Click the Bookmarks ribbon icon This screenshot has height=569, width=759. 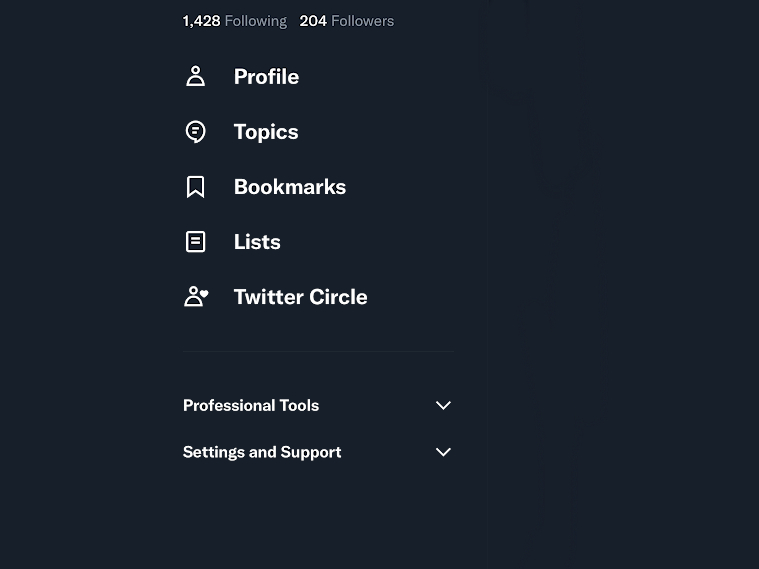tap(196, 187)
